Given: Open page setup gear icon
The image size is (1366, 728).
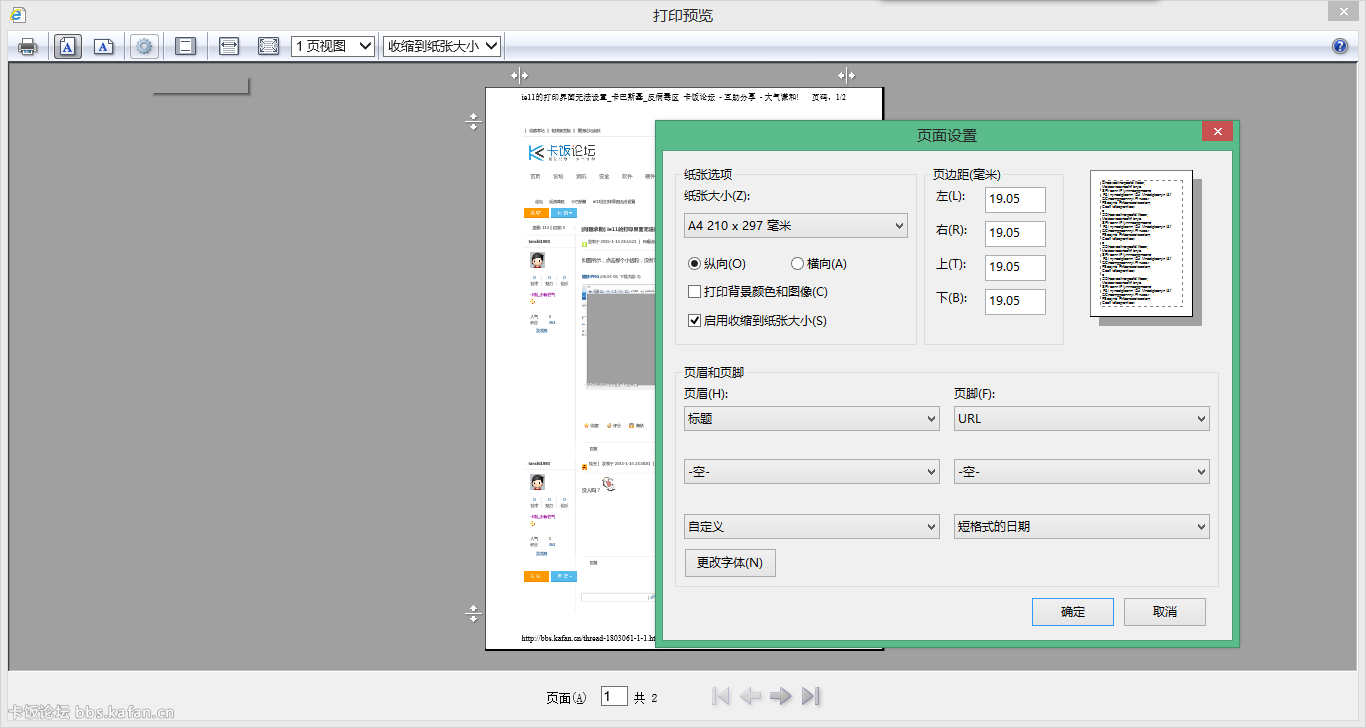Looking at the screenshot, I should click(x=145, y=46).
